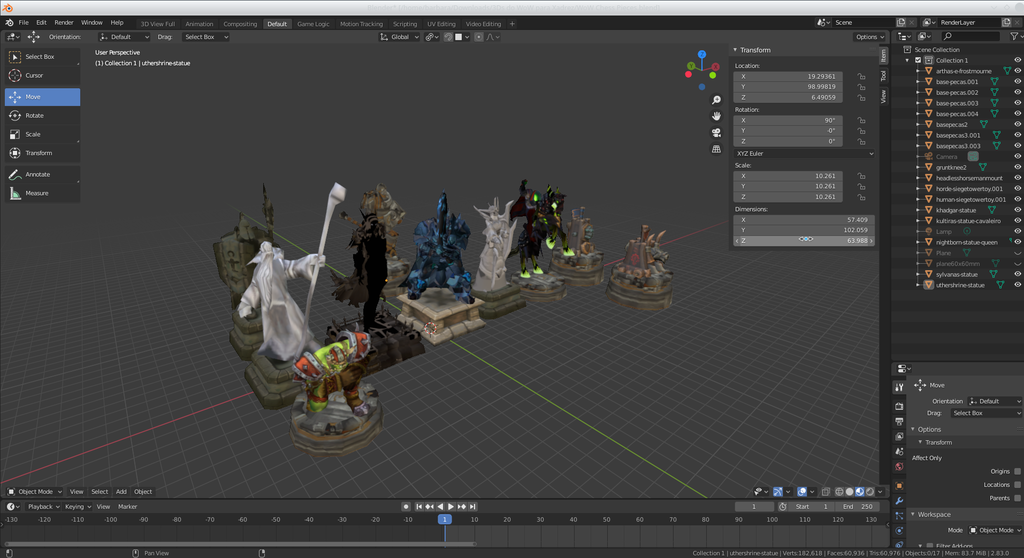The width and height of the screenshot is (1024, 558).
Task: Open the World properties globe icon
Action: click(899, 467)
